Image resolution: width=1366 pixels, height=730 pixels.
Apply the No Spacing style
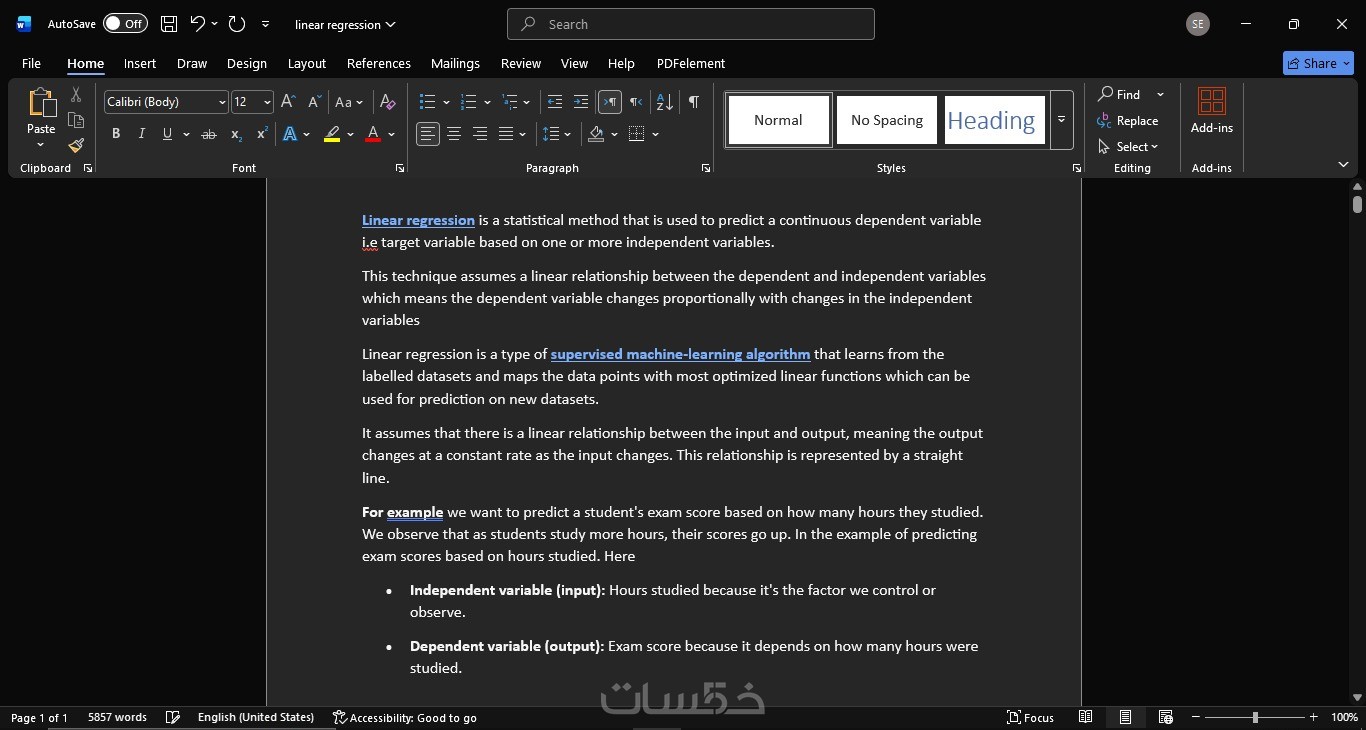887,120
